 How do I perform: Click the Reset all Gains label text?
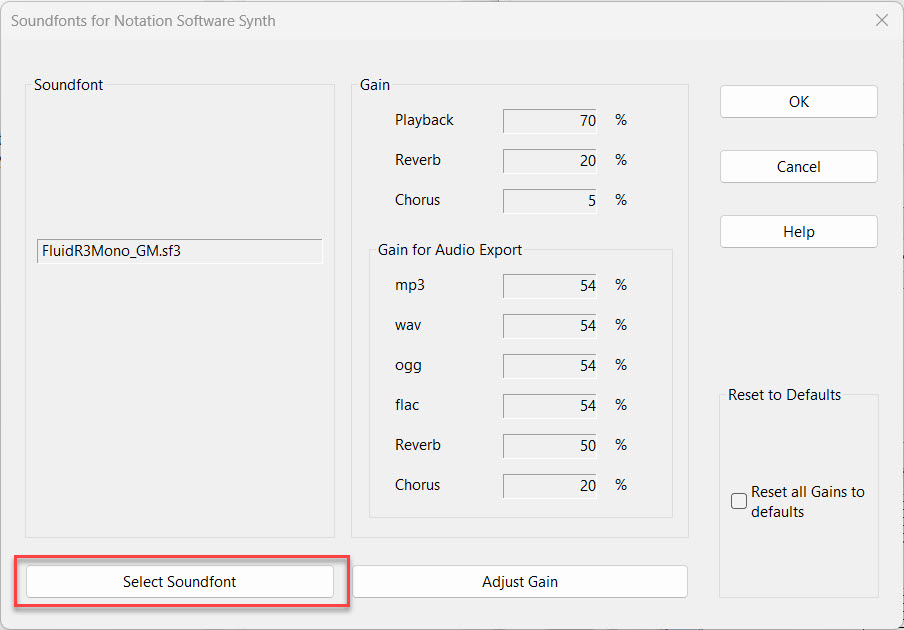click(x=807, y=502)
